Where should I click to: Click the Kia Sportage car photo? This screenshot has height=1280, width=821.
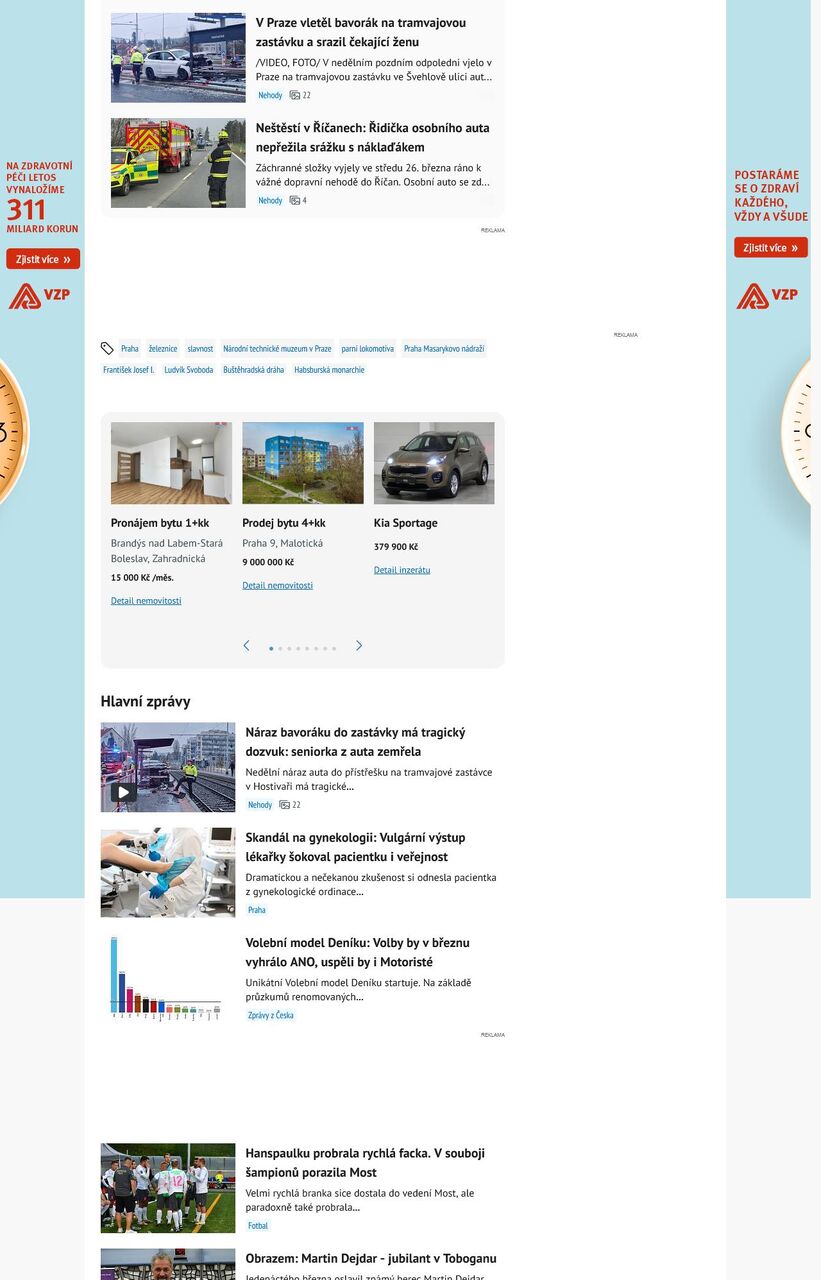pyautogui.click(x=434, y=463)
